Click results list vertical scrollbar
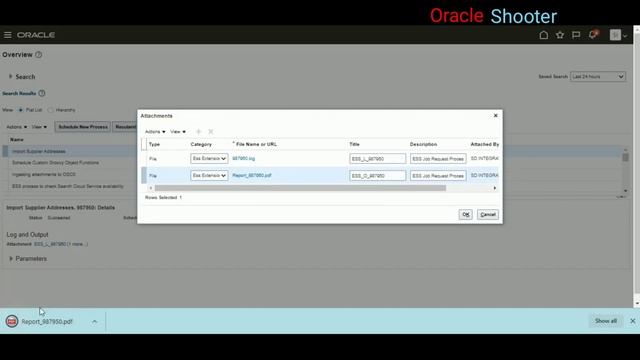Screen dimensions: 640x360 [x=625, y=158]
